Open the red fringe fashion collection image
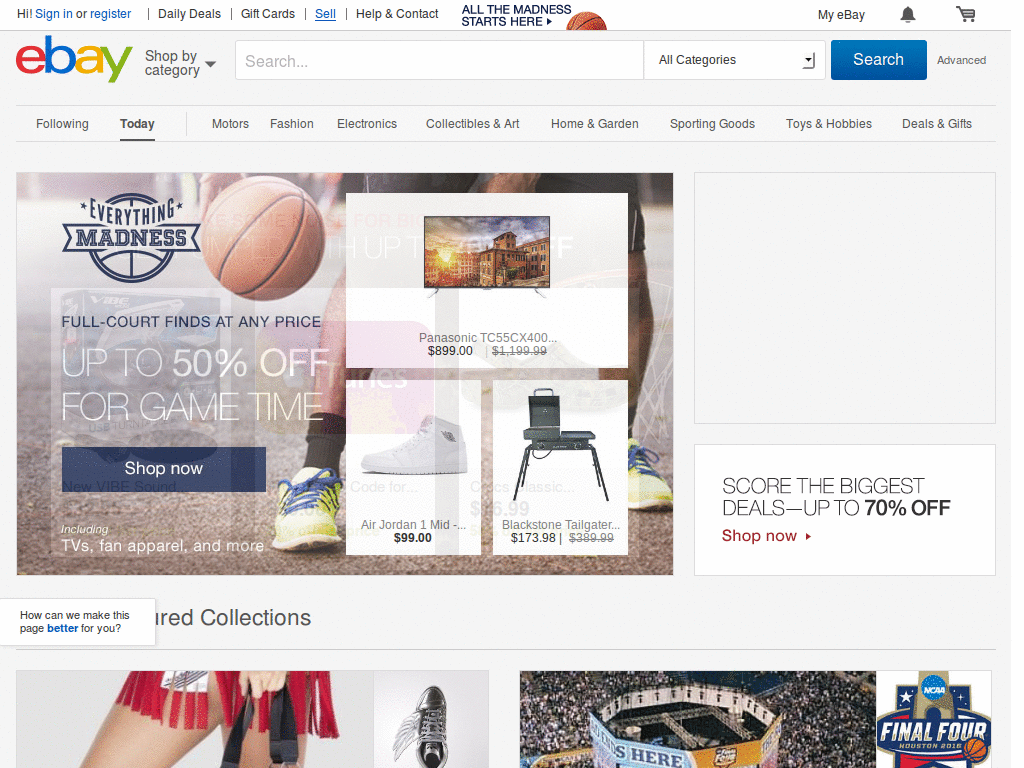The height and width of the screenshot is (768, 1024). 195,720
